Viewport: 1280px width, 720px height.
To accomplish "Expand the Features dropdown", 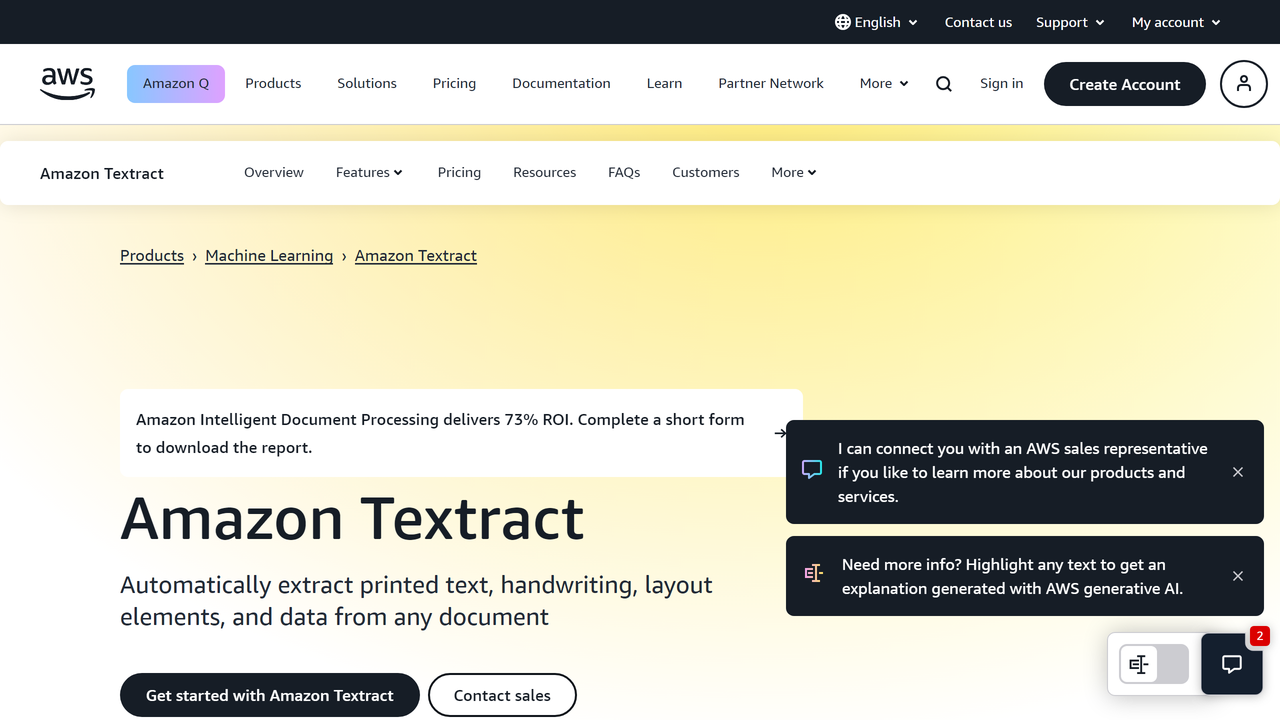I will pyautogui.click(x=369, y=172).
